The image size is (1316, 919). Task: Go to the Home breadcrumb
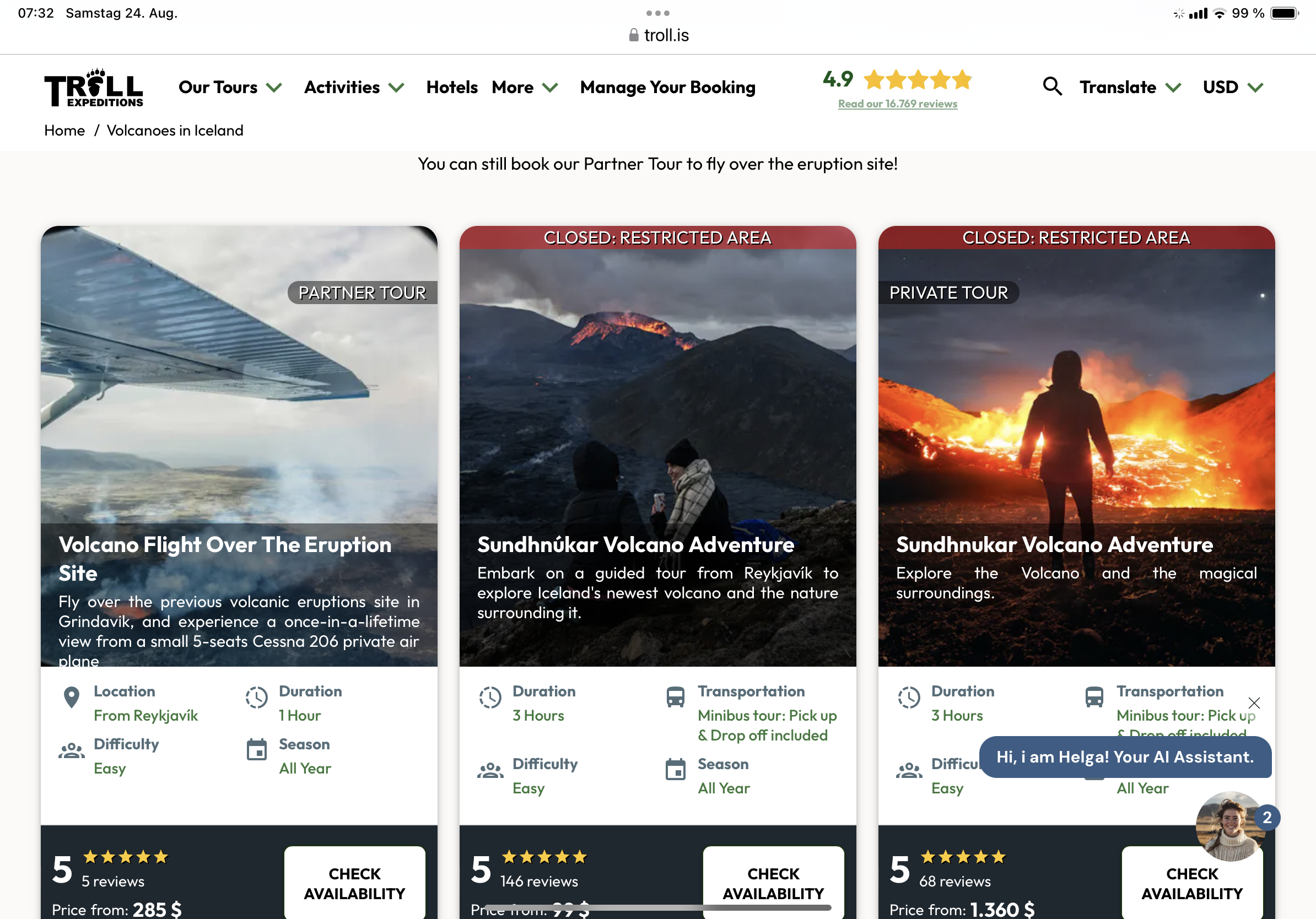coord(65,131)
